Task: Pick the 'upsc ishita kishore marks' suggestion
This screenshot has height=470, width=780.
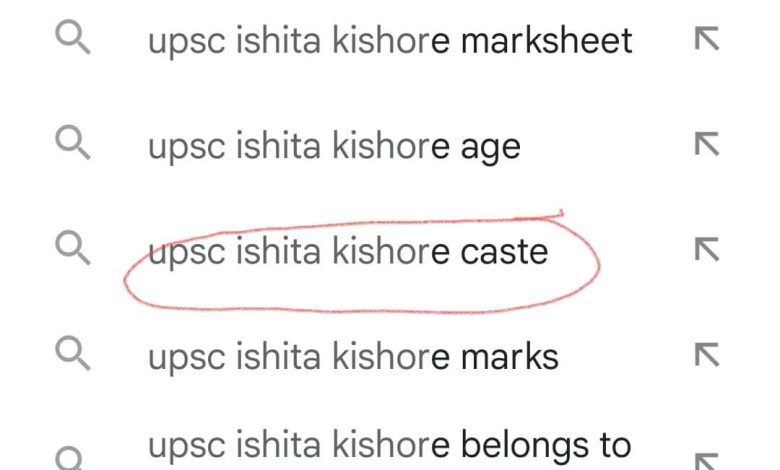Action: click(x=353, y=356)
